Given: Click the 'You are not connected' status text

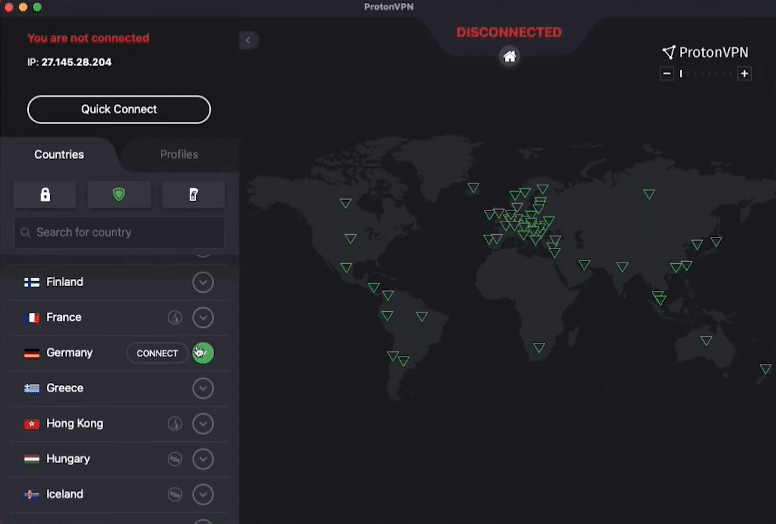Looking at the screenshot, I should [x=88, y=38].
